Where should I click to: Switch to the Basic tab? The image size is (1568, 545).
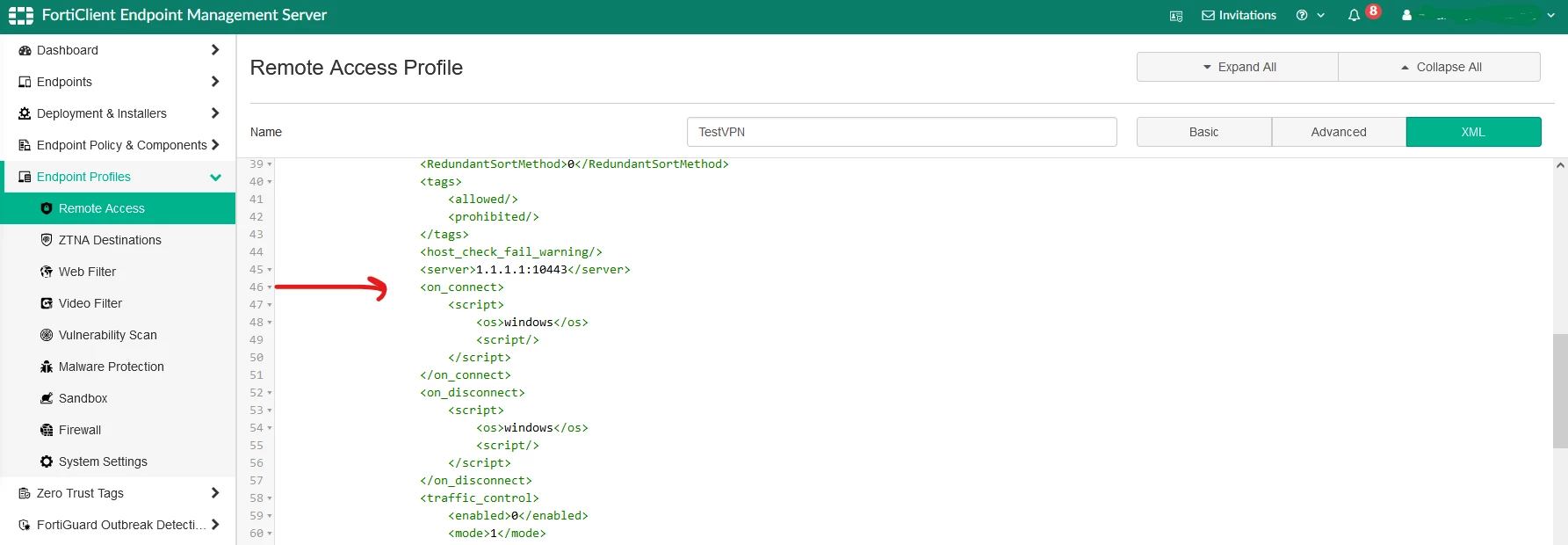point(1203,132)
